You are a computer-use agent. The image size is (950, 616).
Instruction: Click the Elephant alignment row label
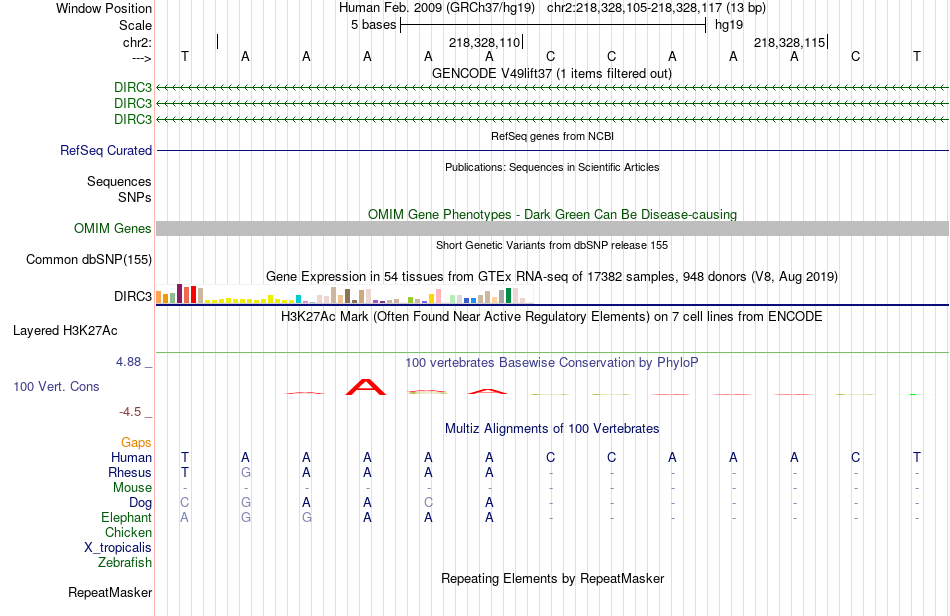coord(127,517)
